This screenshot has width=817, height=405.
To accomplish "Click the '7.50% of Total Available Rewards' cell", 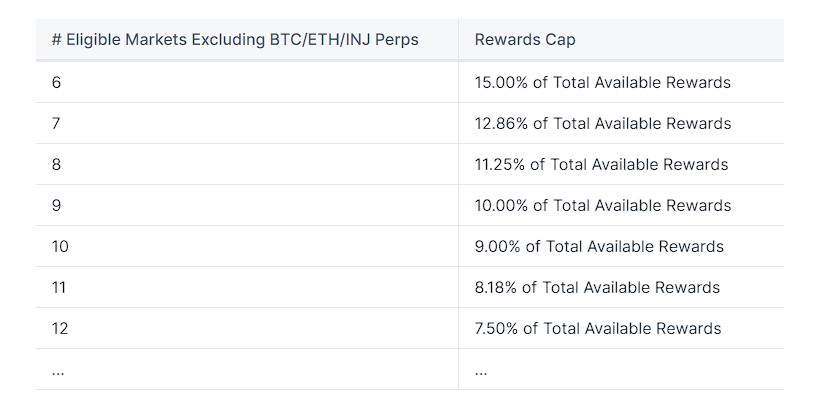I will coord(597,328).
